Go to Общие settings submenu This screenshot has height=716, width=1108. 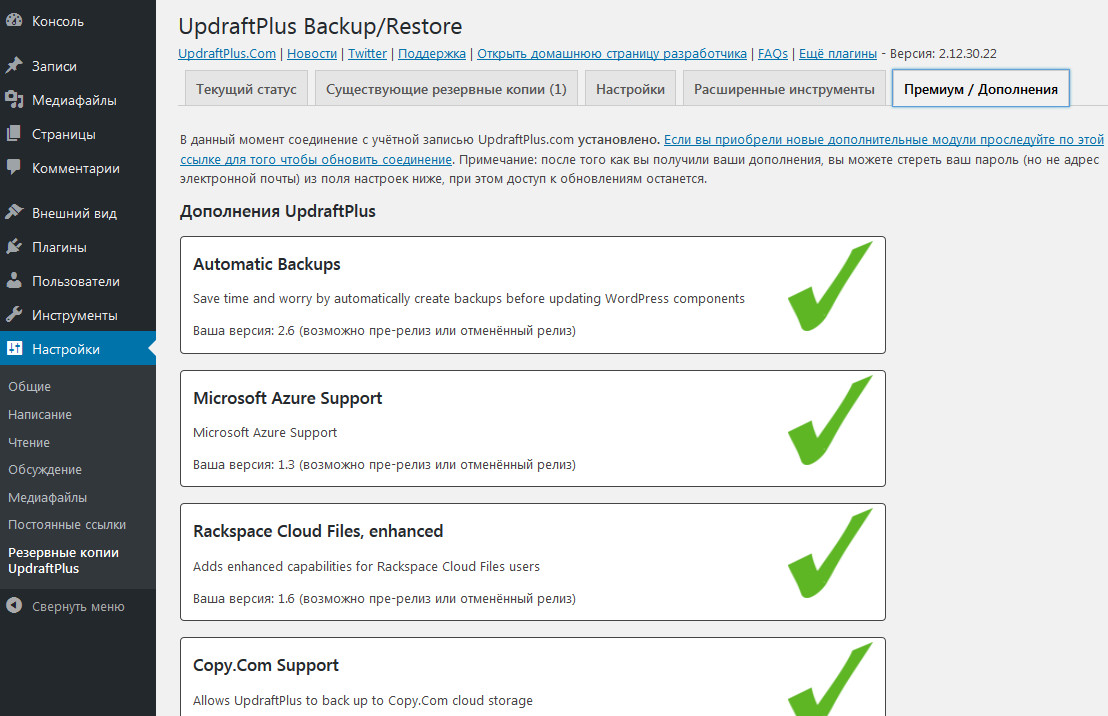point(29,386)
